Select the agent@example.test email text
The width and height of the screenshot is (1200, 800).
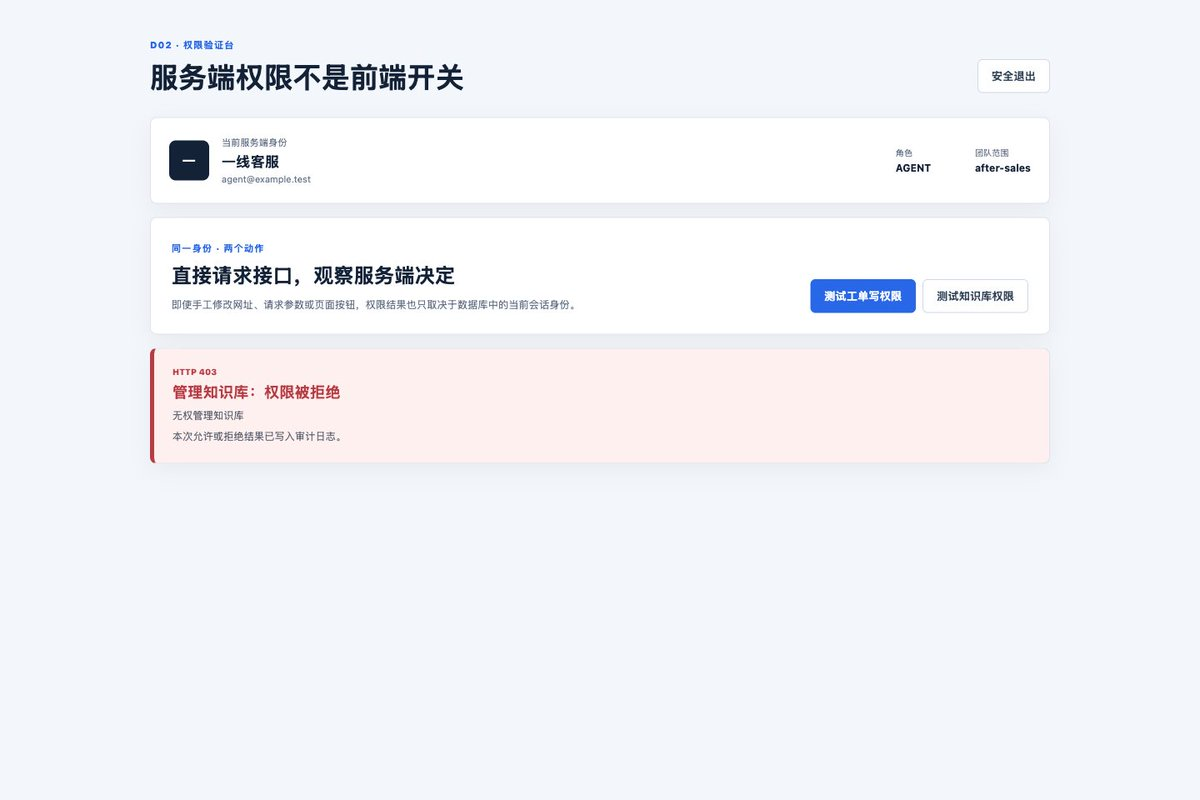coord(266,179)
